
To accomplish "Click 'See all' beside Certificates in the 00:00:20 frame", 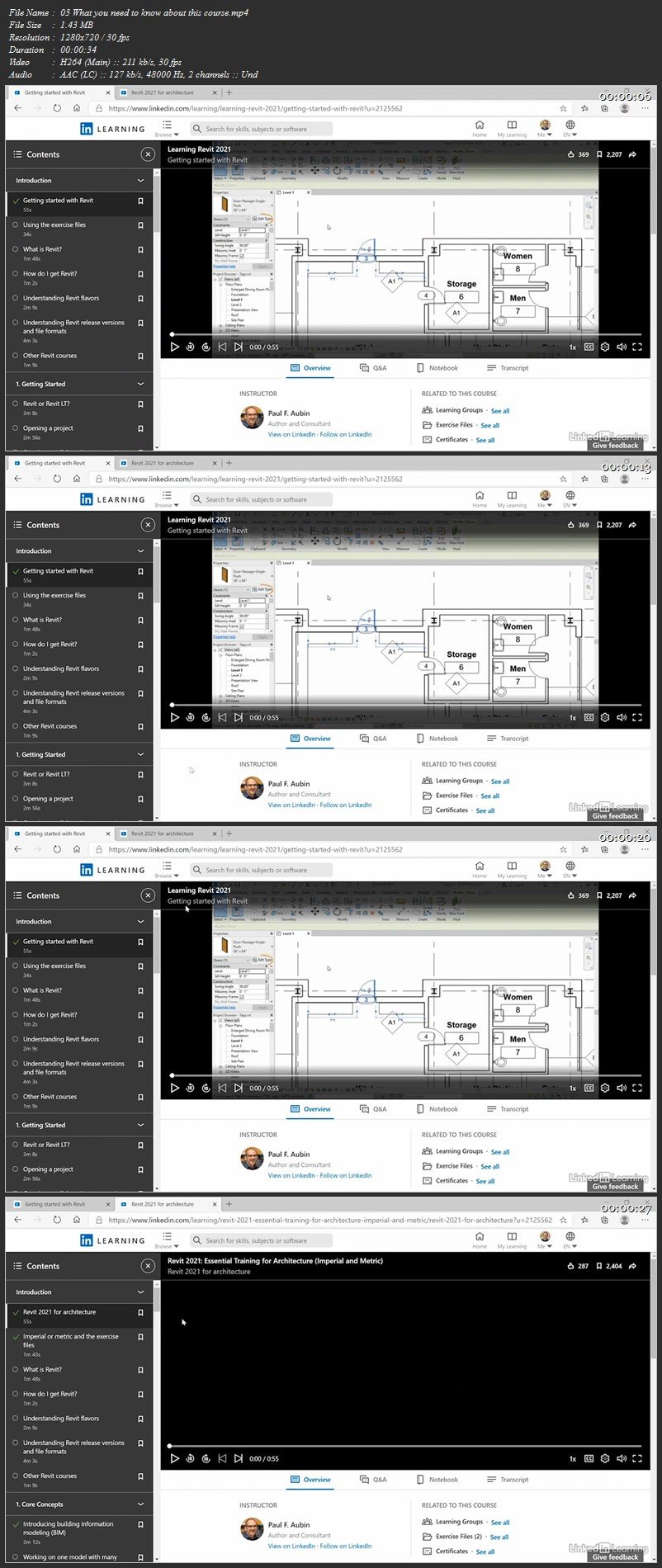I will click(485, 1182).
